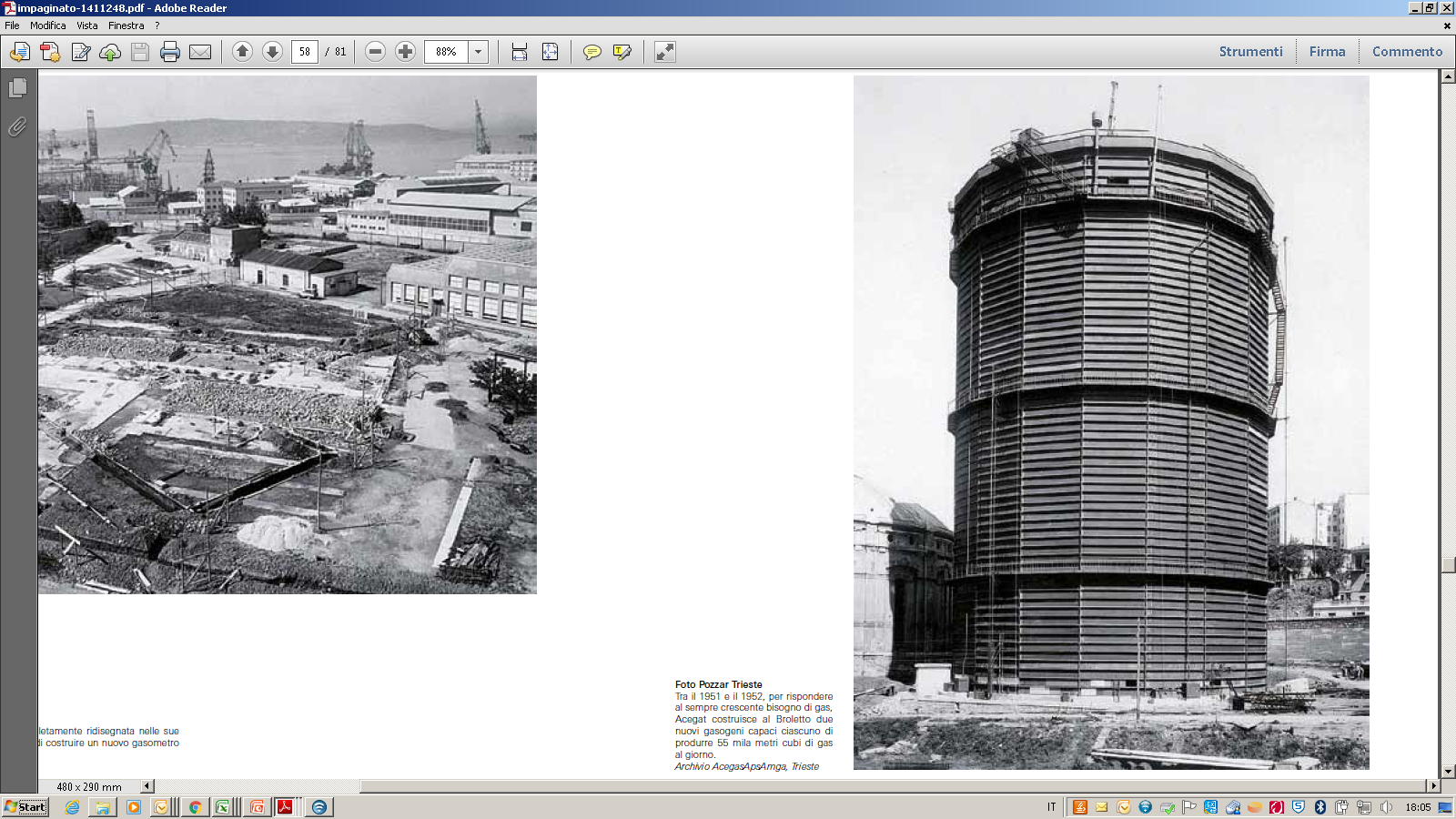Click the show desktop tray button
The height and width of the screenshot is (819, 1456).
pyautogui.click(x=1445, y=807)
